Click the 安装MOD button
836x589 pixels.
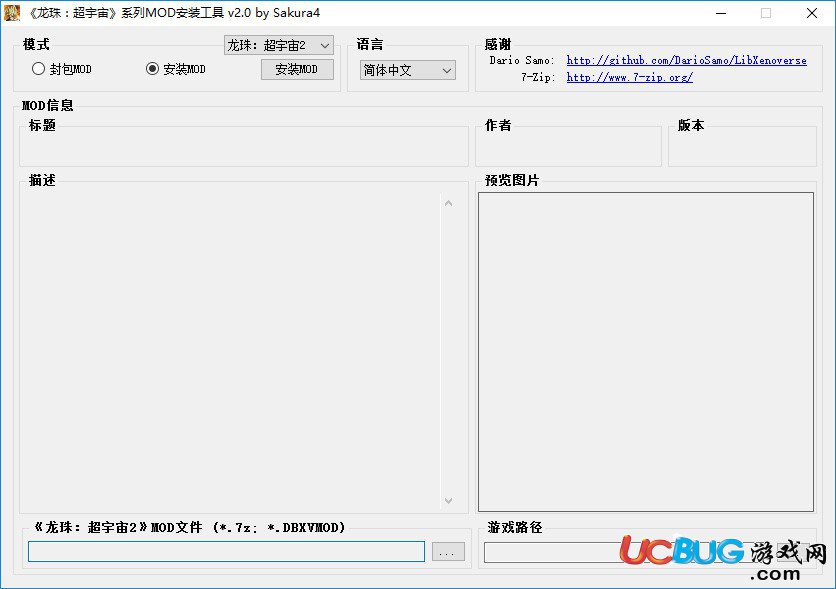(297, 69)
